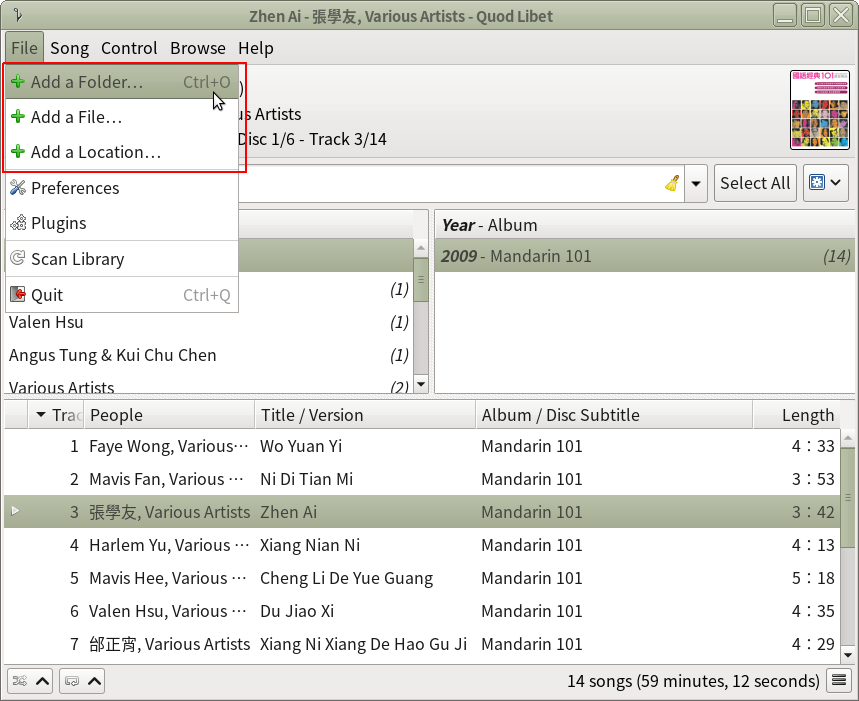The width and height of the screenshot is (859, 701).
Task: Toggle repeat mode in status bar
Action: coord(71,681)
